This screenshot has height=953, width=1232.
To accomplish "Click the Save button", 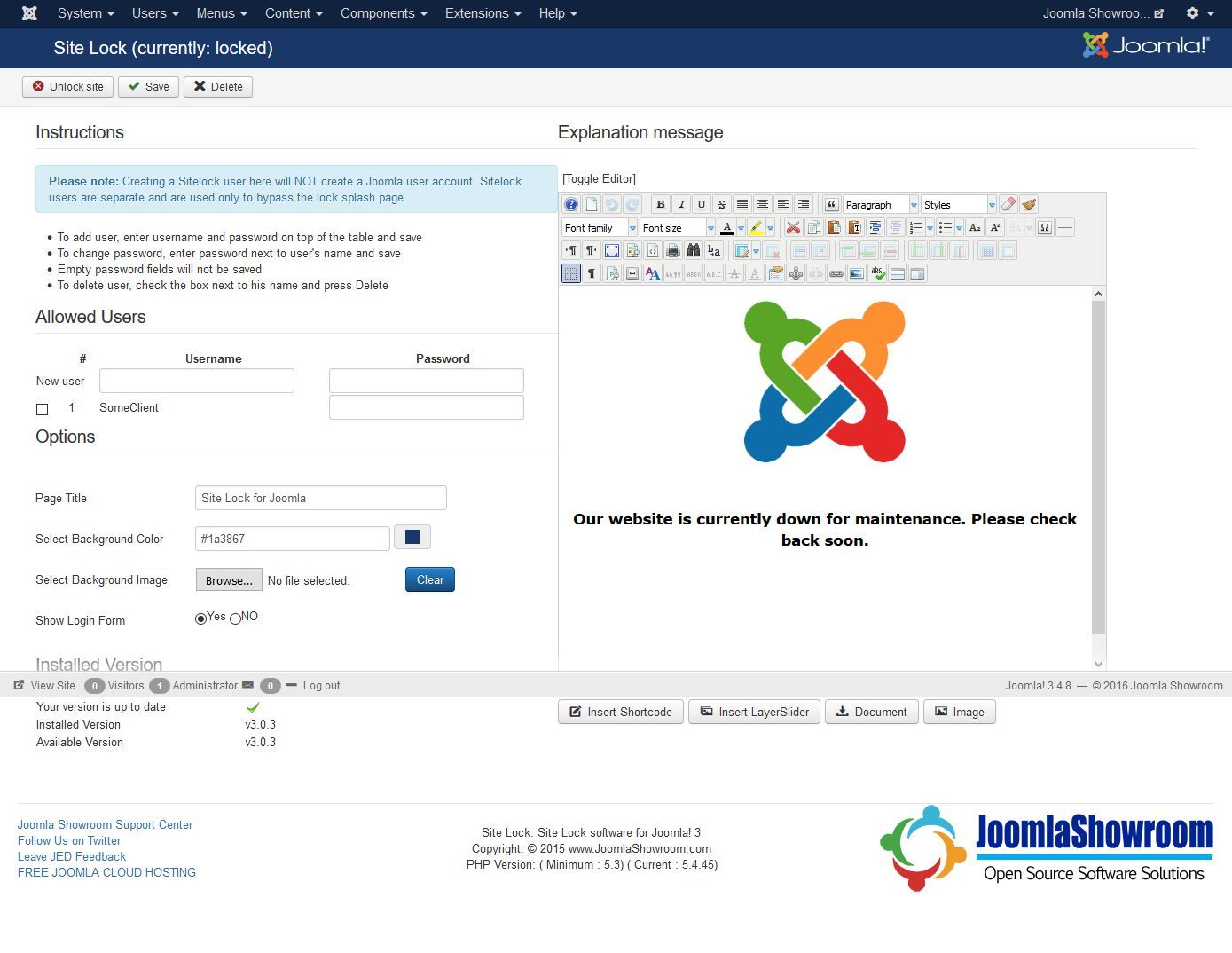I will 148,86.
